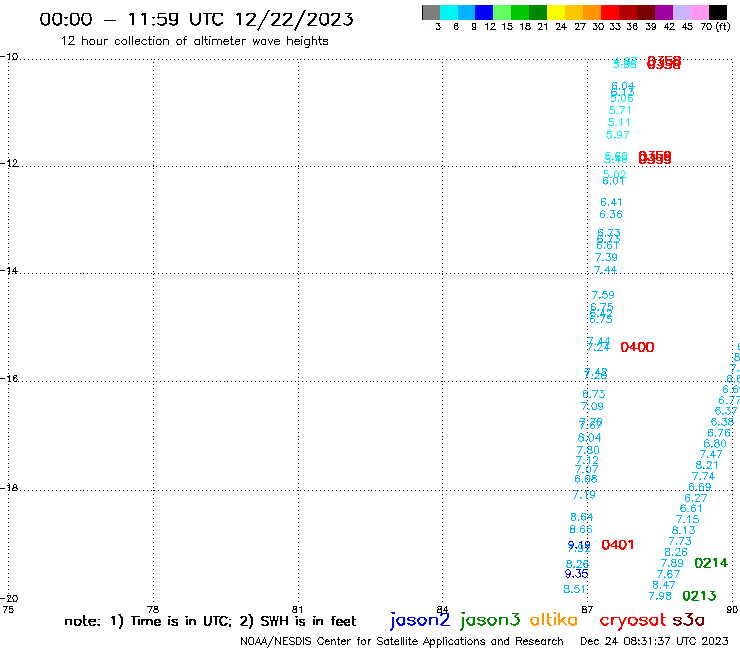This screenshot has height=650, width=740.
Task: Click the altika satellite label
Action: click(554, 619)
